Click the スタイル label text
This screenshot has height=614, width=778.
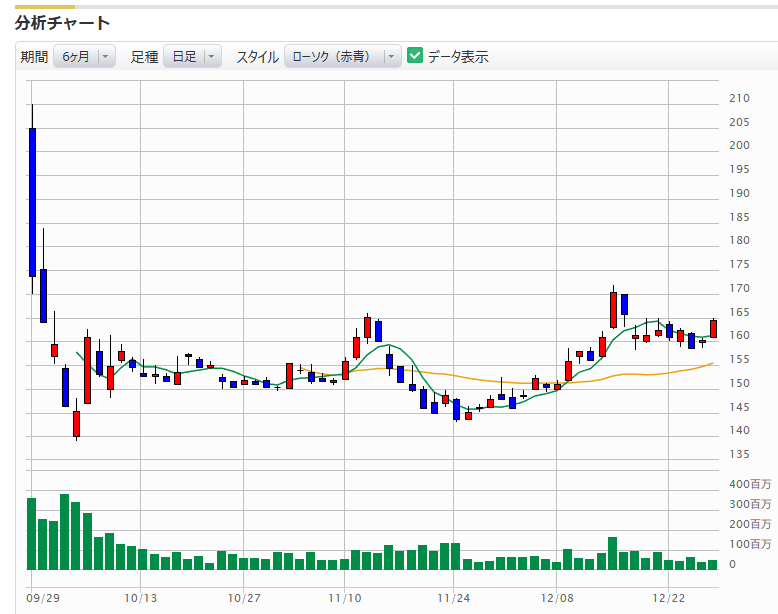(x=257, y=57)
